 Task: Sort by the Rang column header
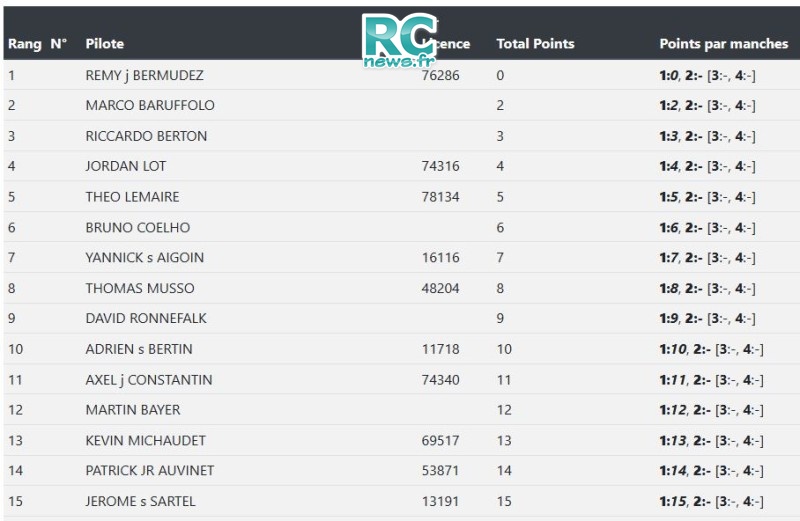click(24, 44)
